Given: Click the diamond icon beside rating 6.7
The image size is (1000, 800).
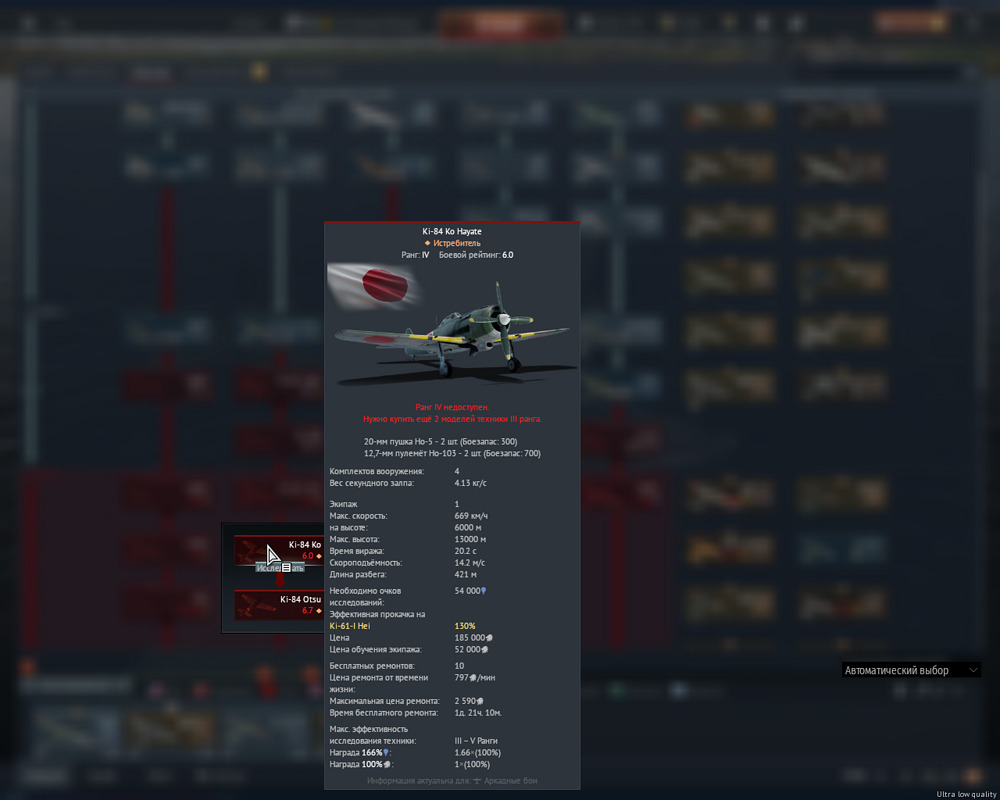Looking at the screenshot, I should [x=319, y=611].
